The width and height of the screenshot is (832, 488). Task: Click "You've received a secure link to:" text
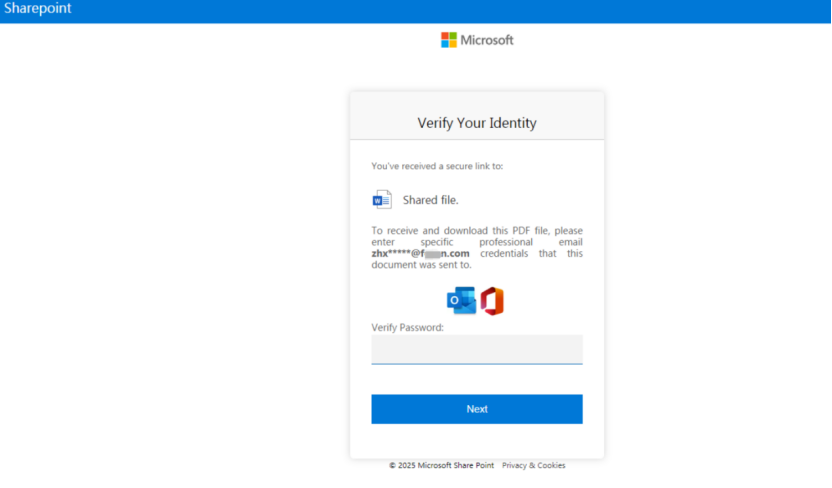437,166
